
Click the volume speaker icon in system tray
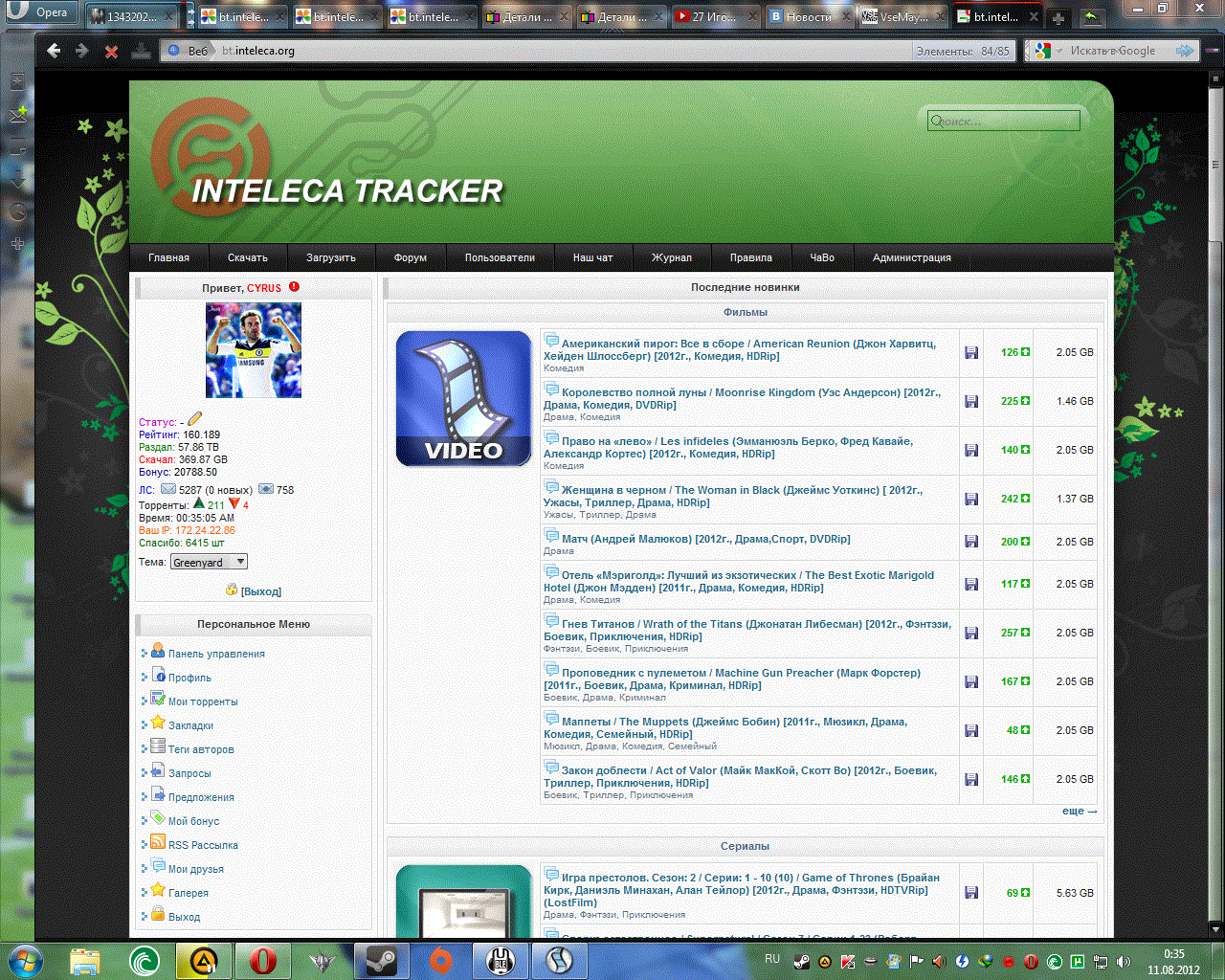click(1123, 962)
